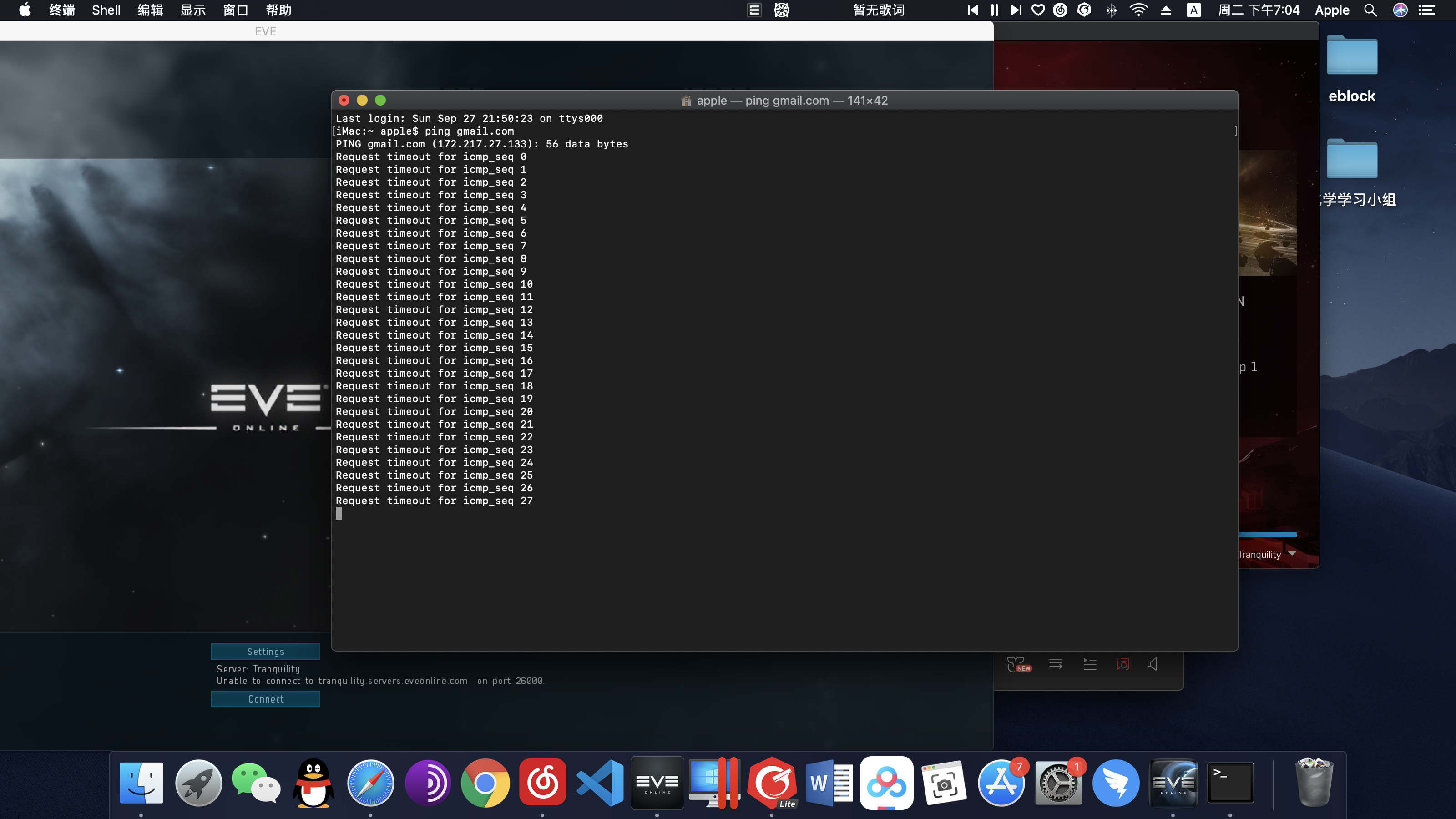
Task: Open the playlist queue icon in music player
Action: pyautogui.click(x=1090, y=663)
